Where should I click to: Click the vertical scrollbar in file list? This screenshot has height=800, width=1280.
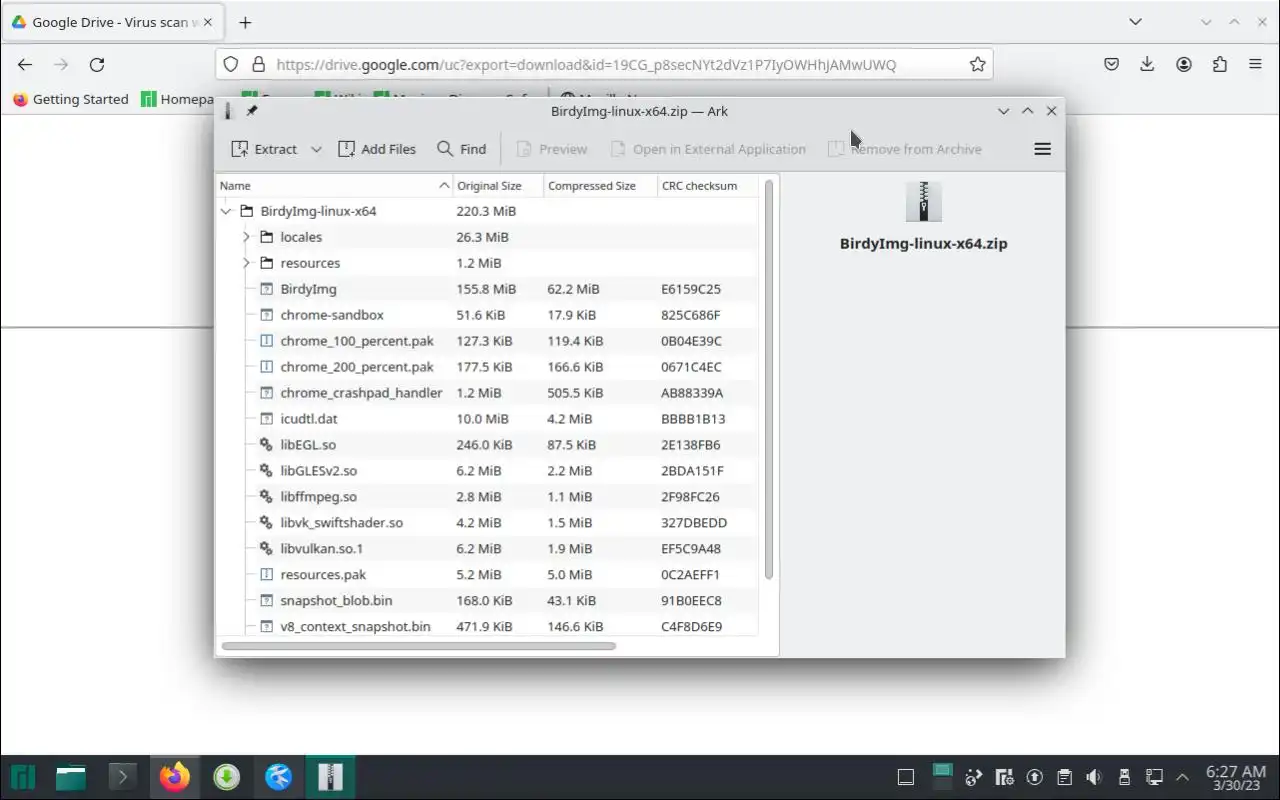pos(768,380)
